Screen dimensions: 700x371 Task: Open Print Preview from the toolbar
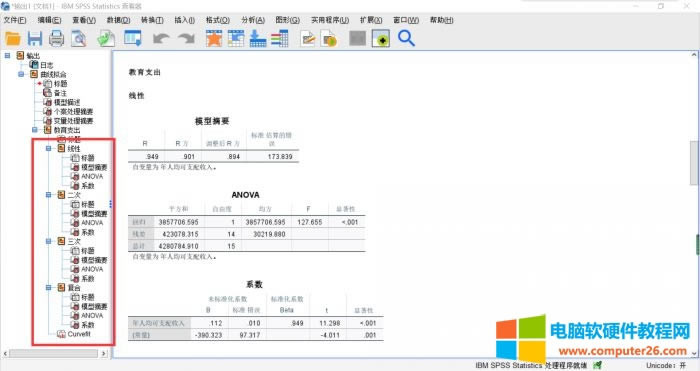tap(79, 38)
